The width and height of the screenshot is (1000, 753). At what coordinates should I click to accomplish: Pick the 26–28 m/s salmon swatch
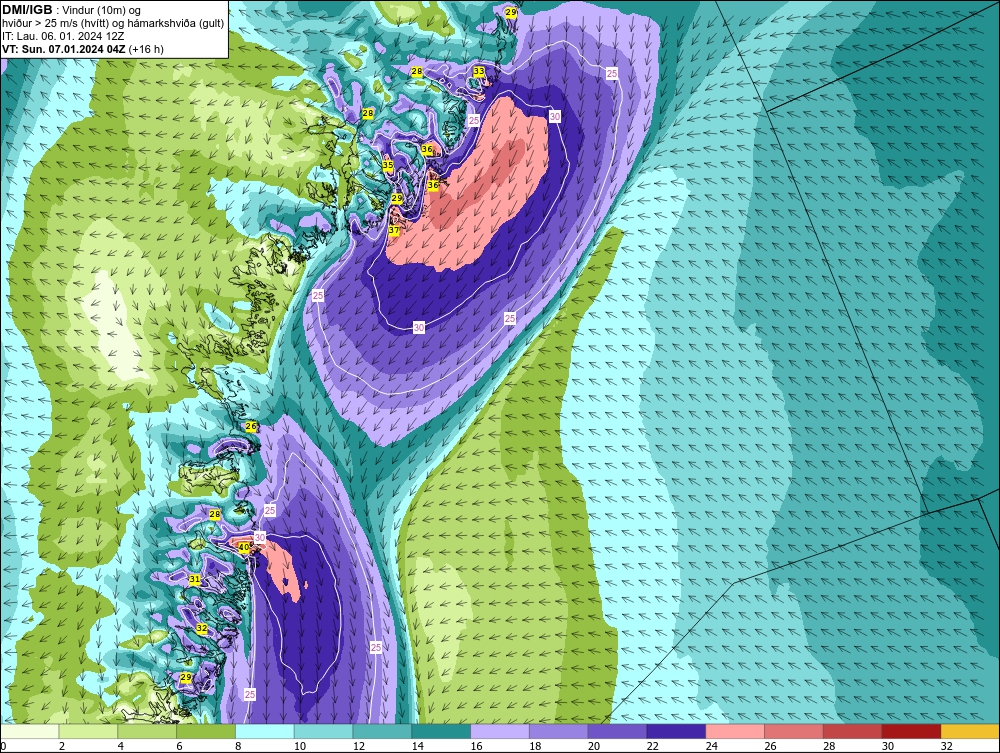793,731
